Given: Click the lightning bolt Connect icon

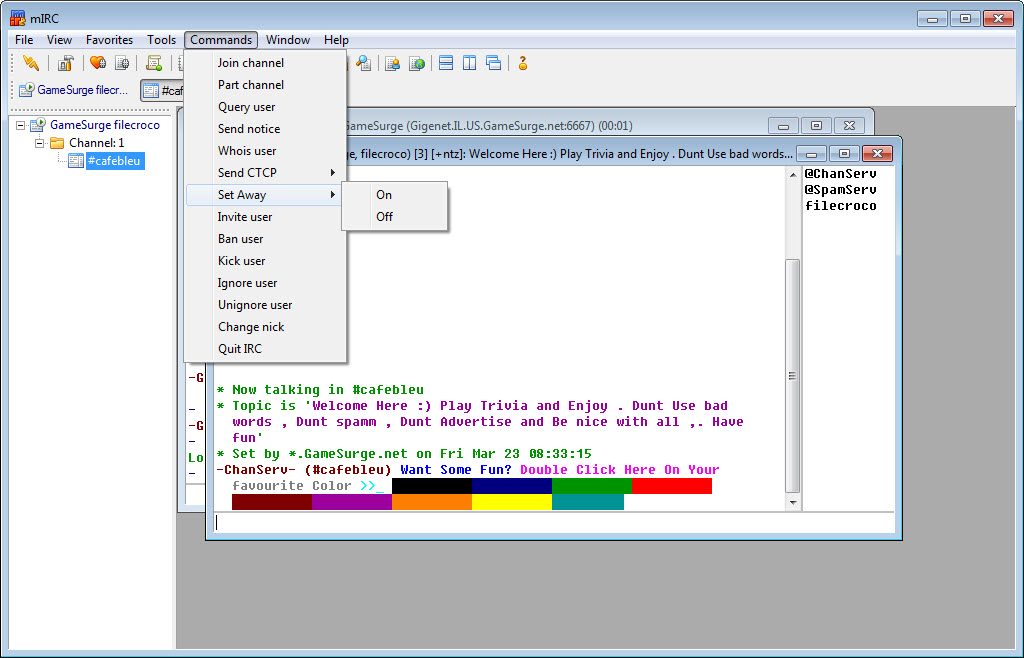Looking at the screenshot, I should [x=30, y=63].
